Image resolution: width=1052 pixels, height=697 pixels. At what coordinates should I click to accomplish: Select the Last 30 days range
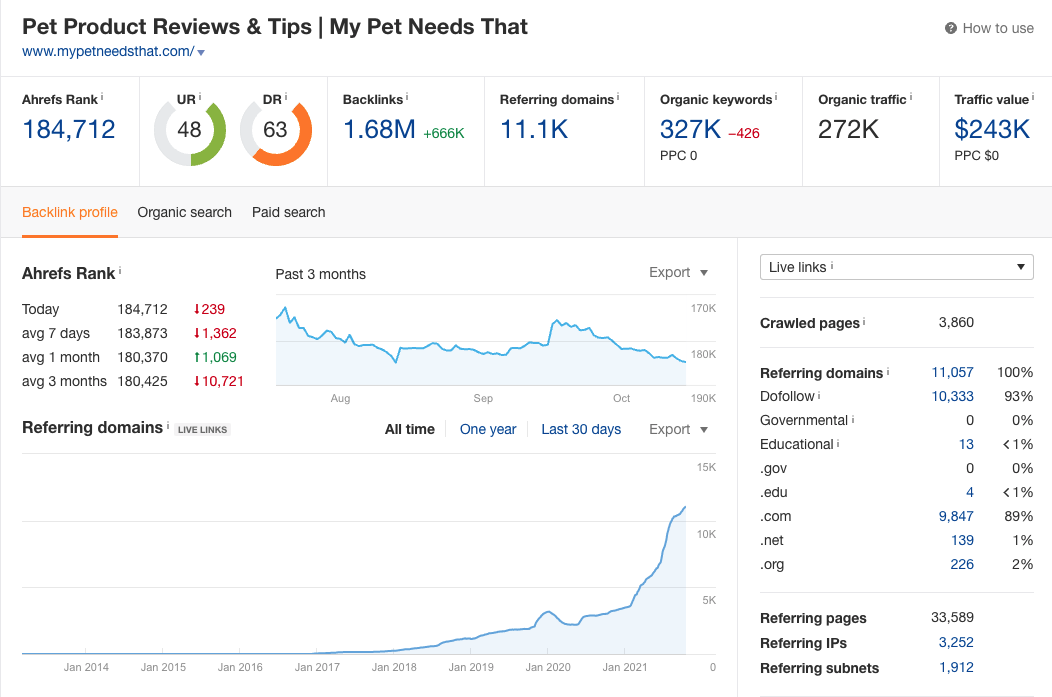click(581, 429)
